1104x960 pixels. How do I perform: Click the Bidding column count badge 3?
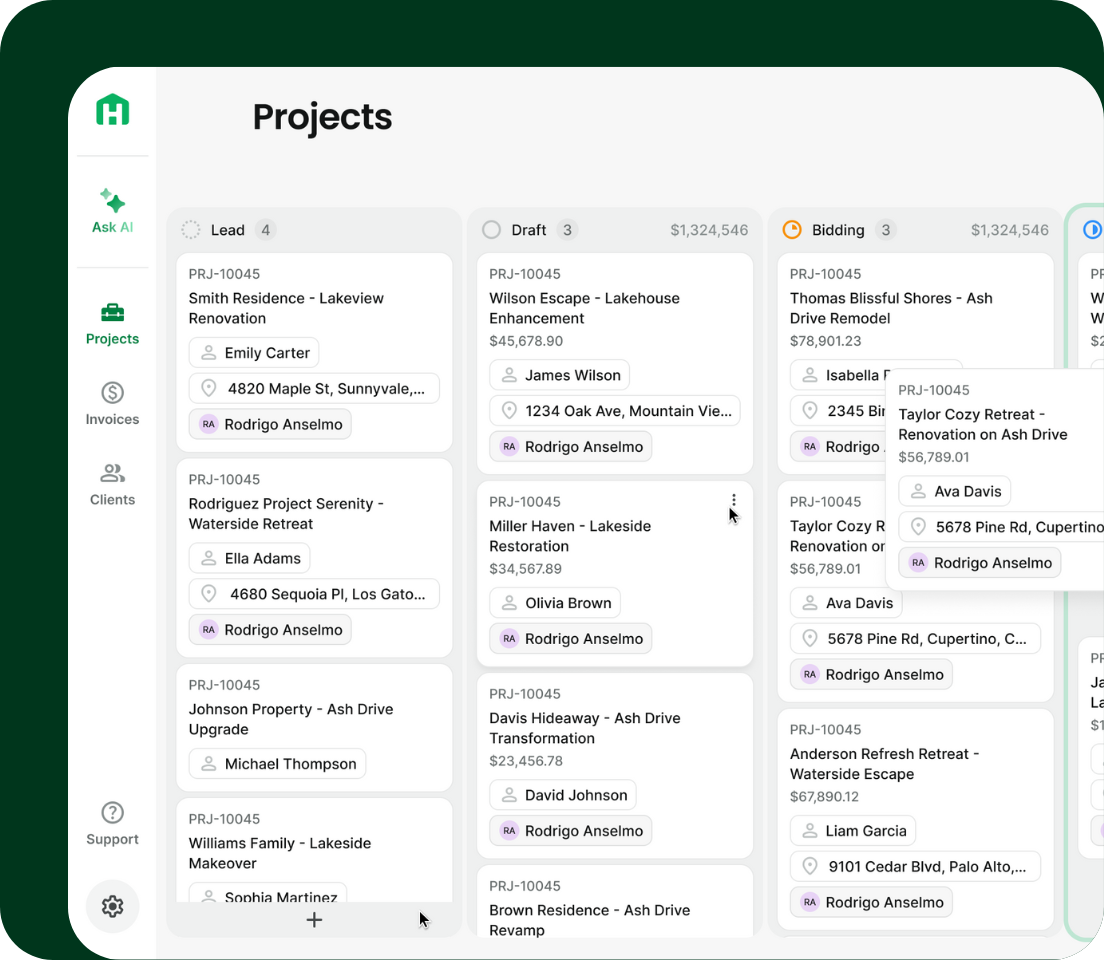886,230
